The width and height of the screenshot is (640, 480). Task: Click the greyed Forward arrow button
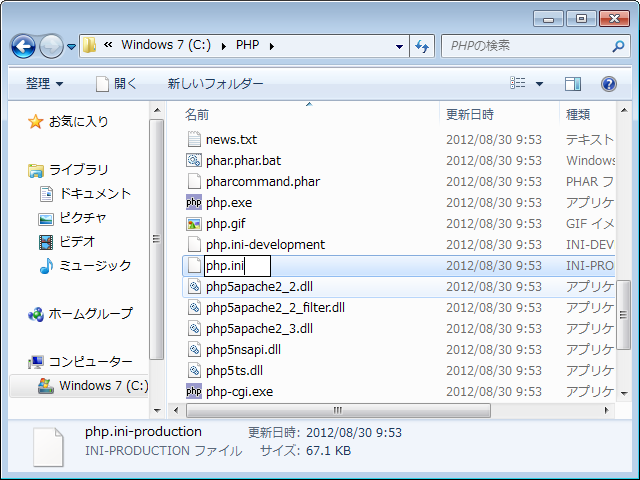[x=51, y=46]
